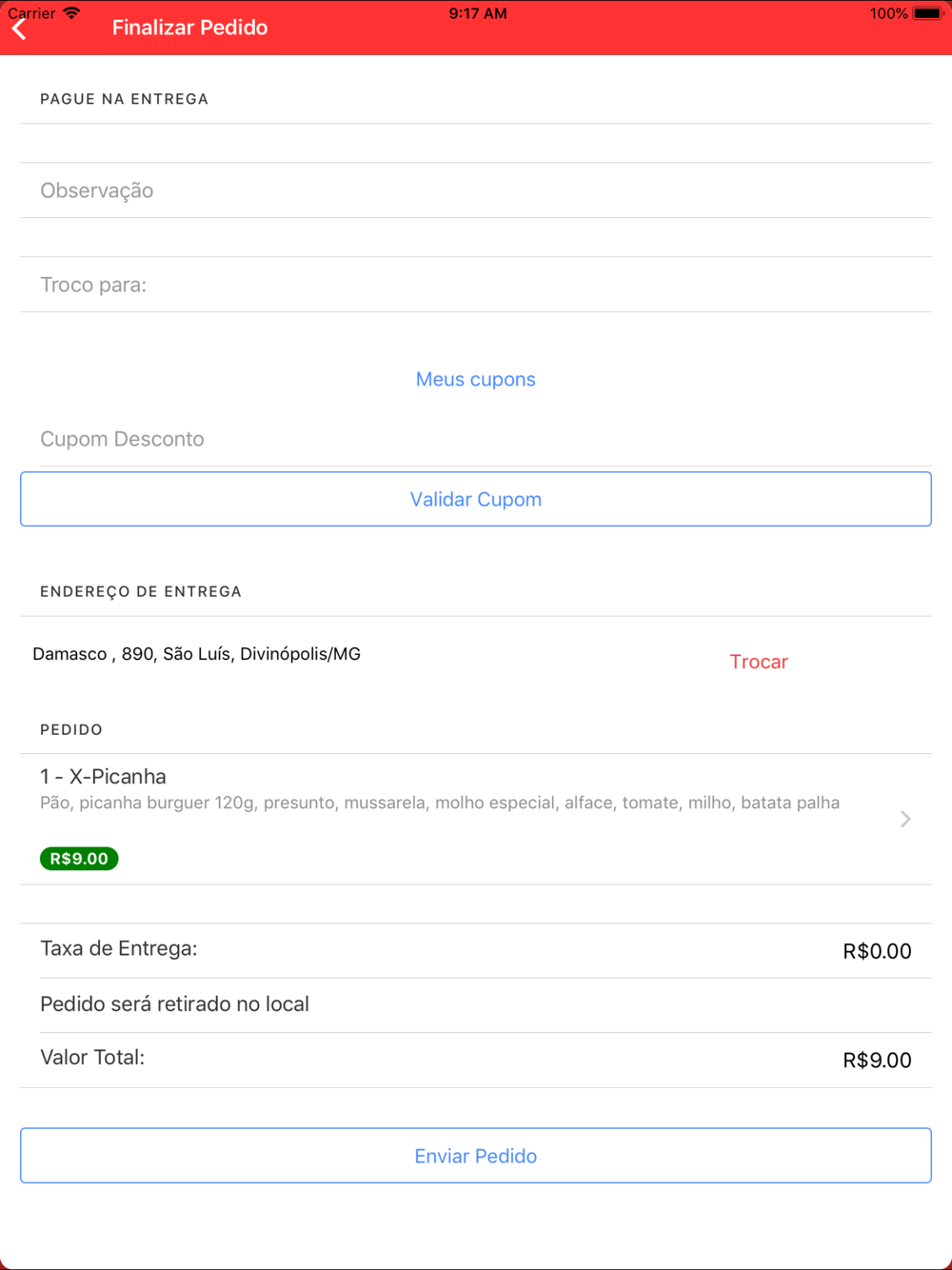Open the 1 - X-Picanha order item
Viewport: 952px width, 1270px height.
click(476, 819)
